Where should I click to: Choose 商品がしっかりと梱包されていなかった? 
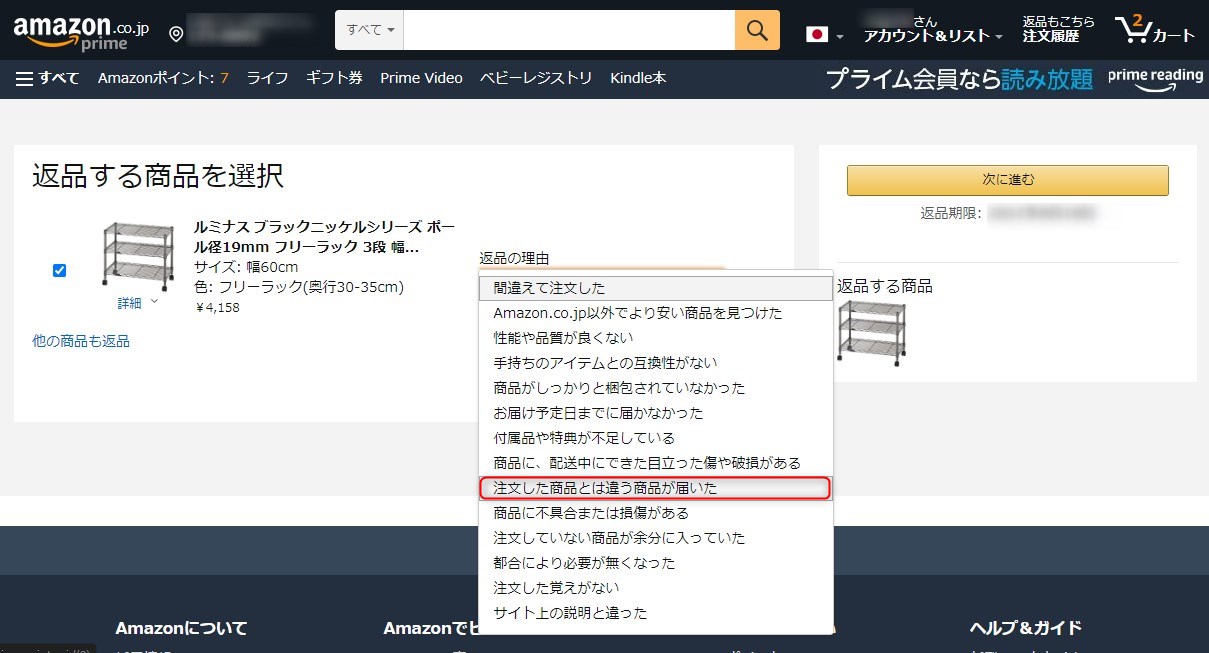[656, 388]
